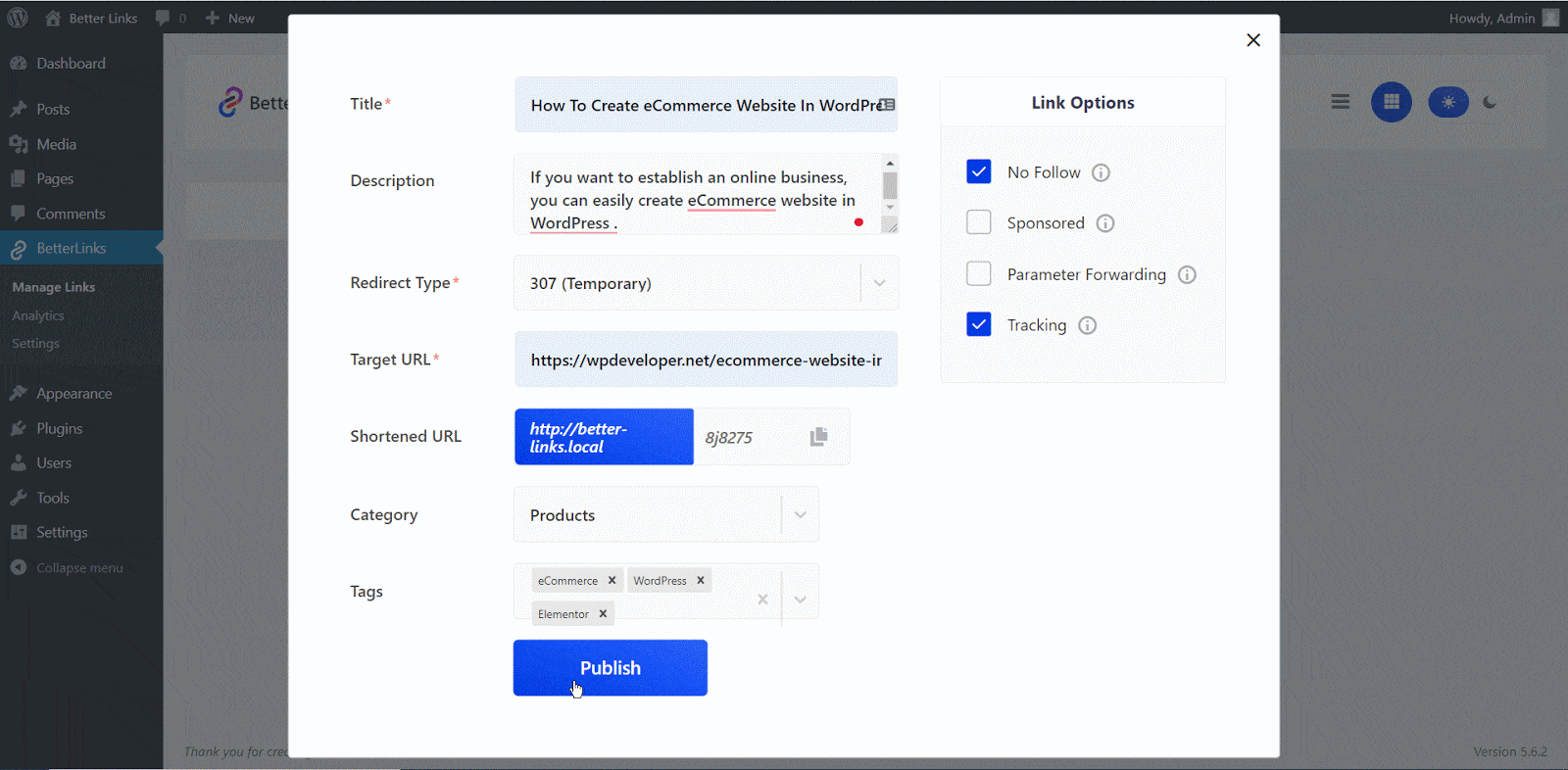1568x770 pixels.
Task: Click the New plus icon in admin bar
Action: pos(212,18)
